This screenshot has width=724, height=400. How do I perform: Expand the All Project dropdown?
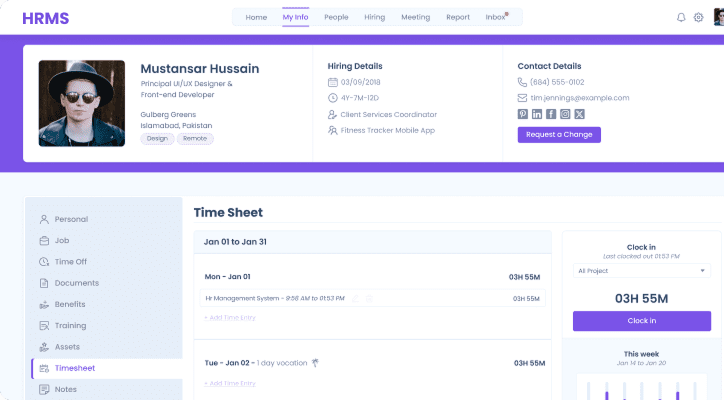pos(642,270)
